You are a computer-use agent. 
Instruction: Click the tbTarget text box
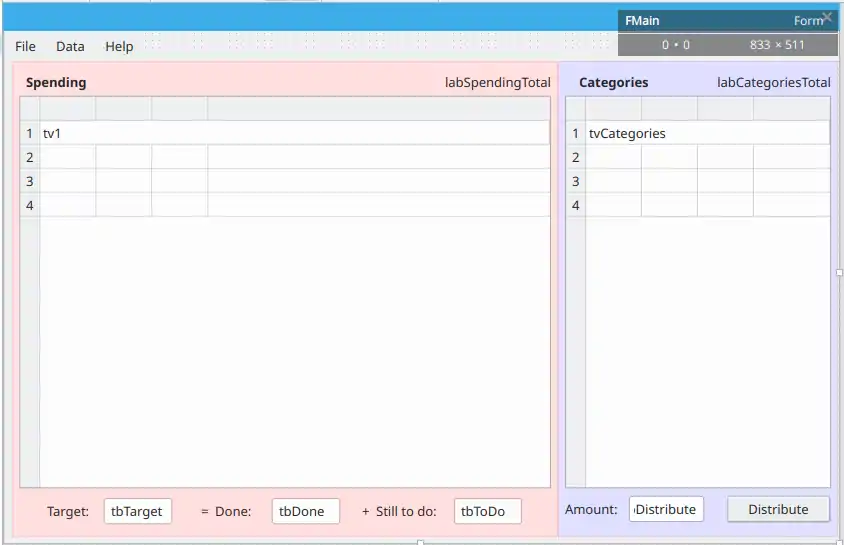coord(137,511)
